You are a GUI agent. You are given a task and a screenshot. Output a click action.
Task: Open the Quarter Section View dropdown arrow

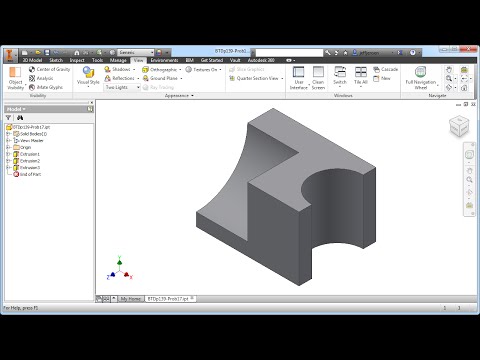[x=282, y=78]
